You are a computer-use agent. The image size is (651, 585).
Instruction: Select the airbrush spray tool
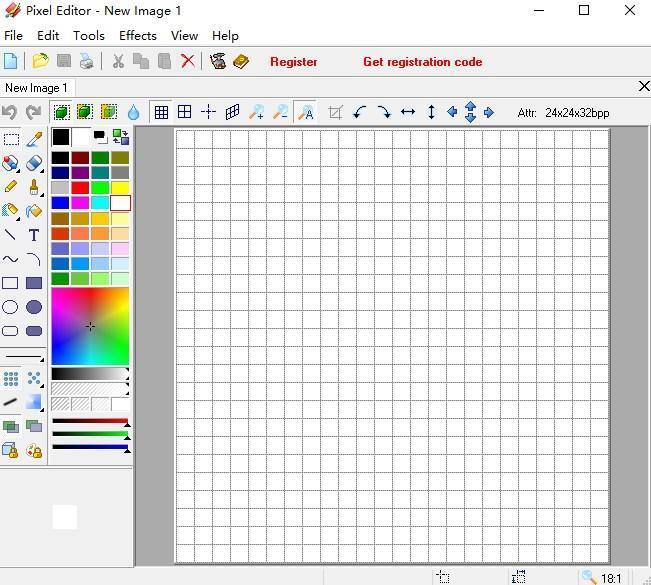pyautogui.click(x=10, y=211)
